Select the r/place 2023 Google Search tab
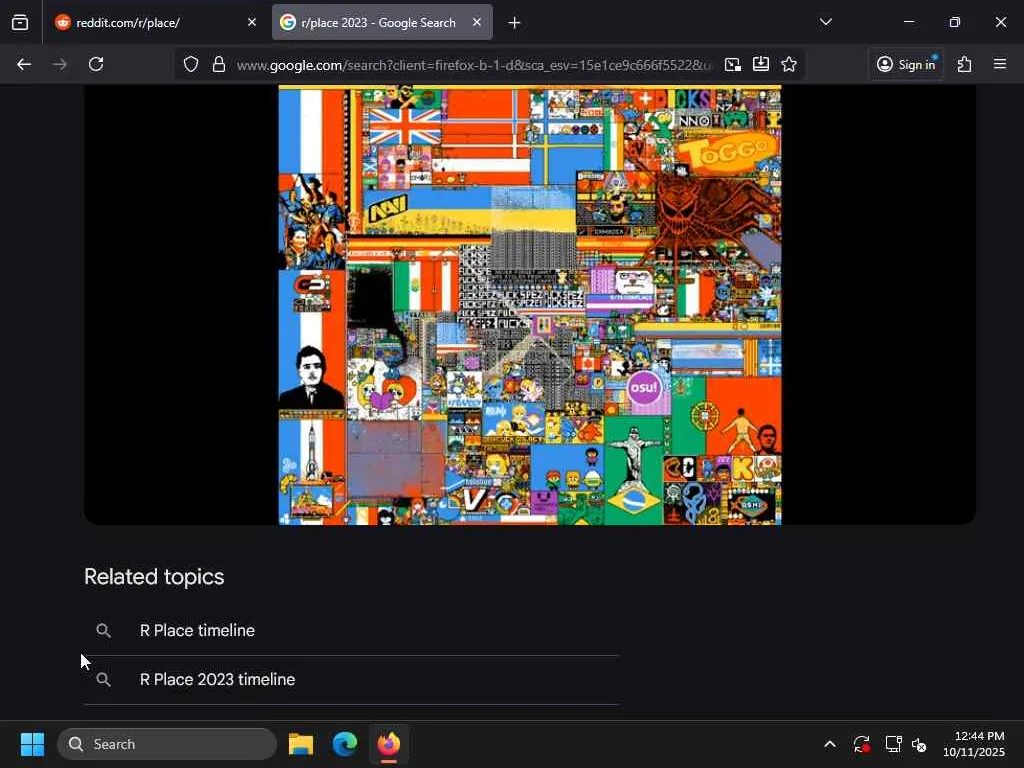This screenshot has height=768, width=1024. coord(382,22)
